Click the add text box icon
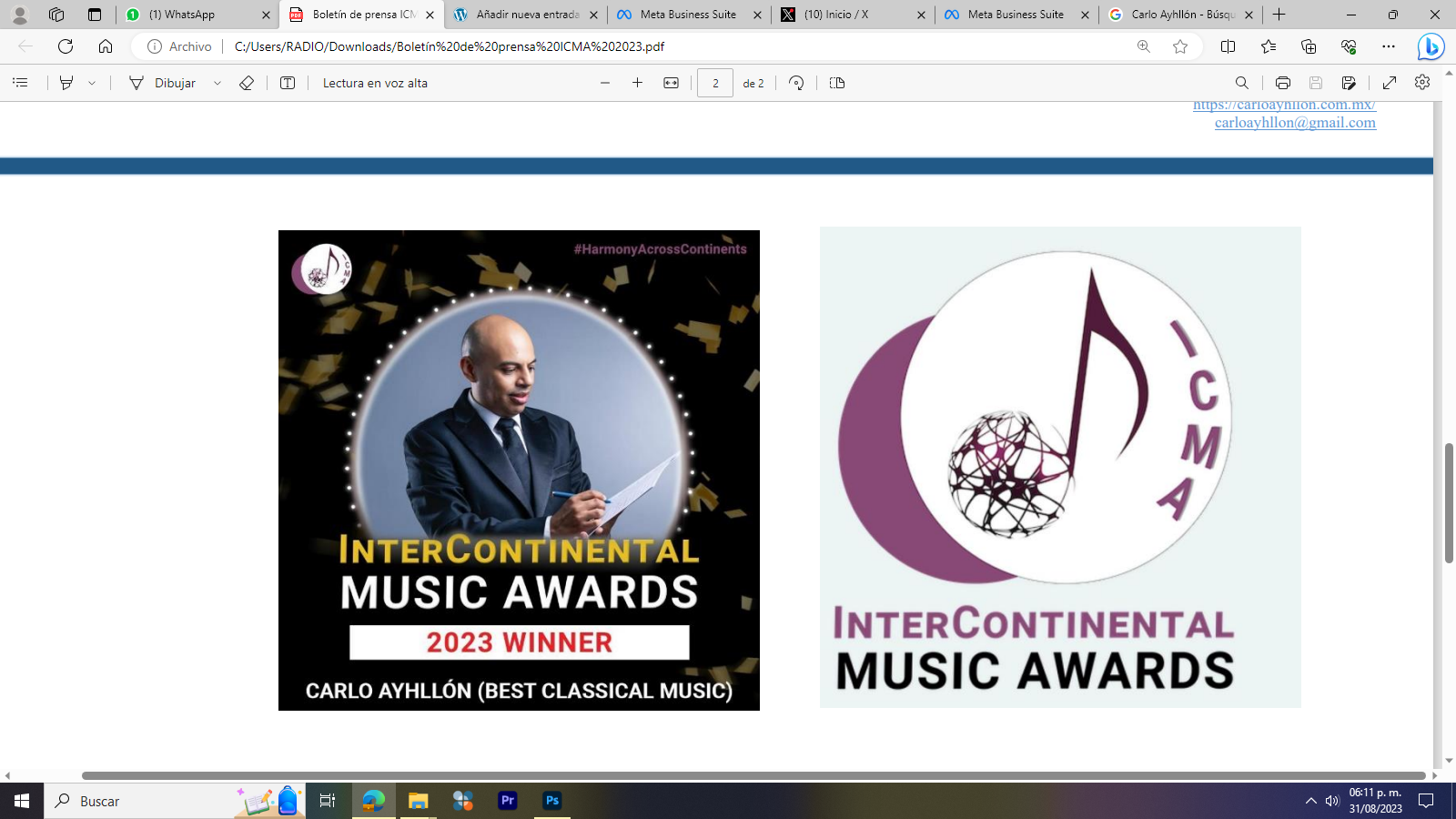The image size is (1456, 819). click(288, 83)
